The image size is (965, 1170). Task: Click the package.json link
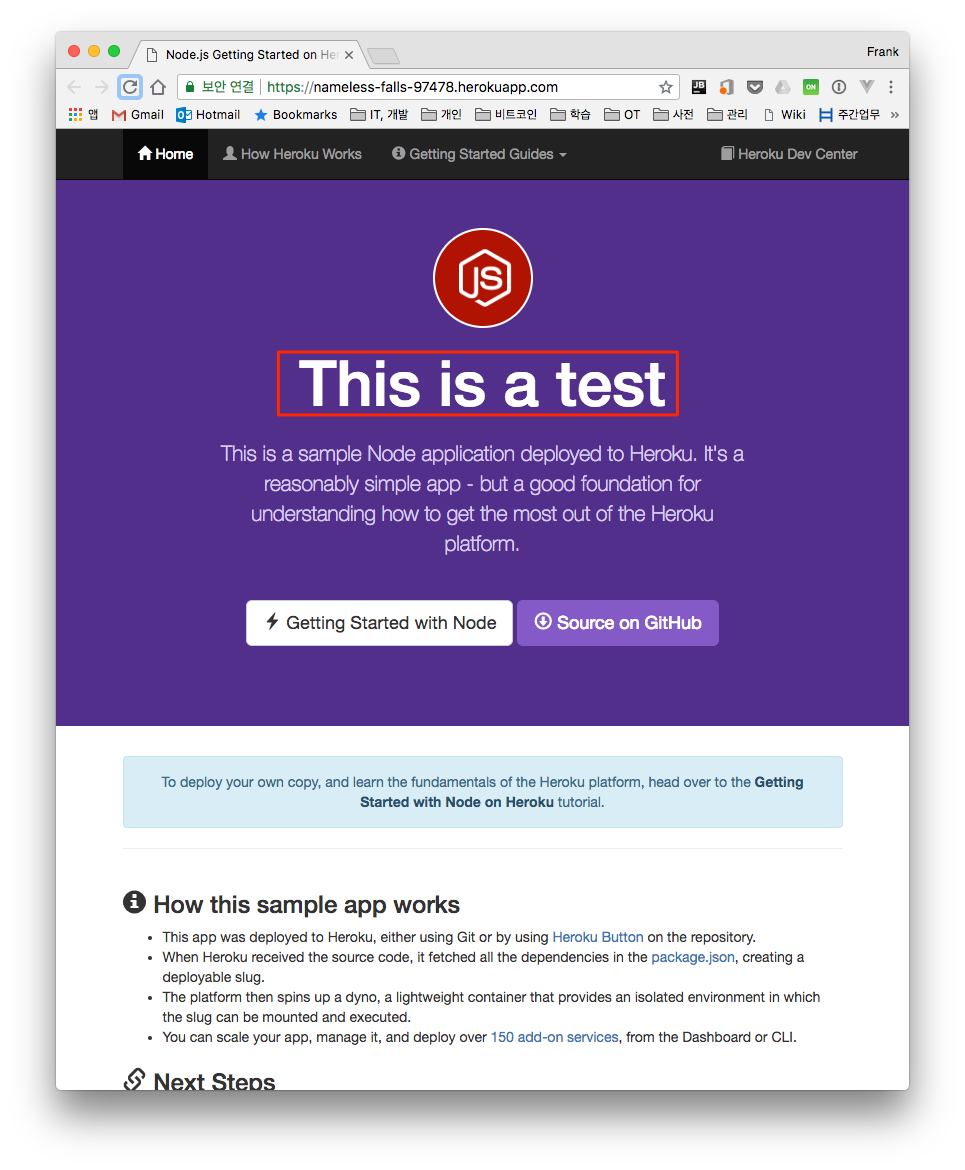click(693, 957)
